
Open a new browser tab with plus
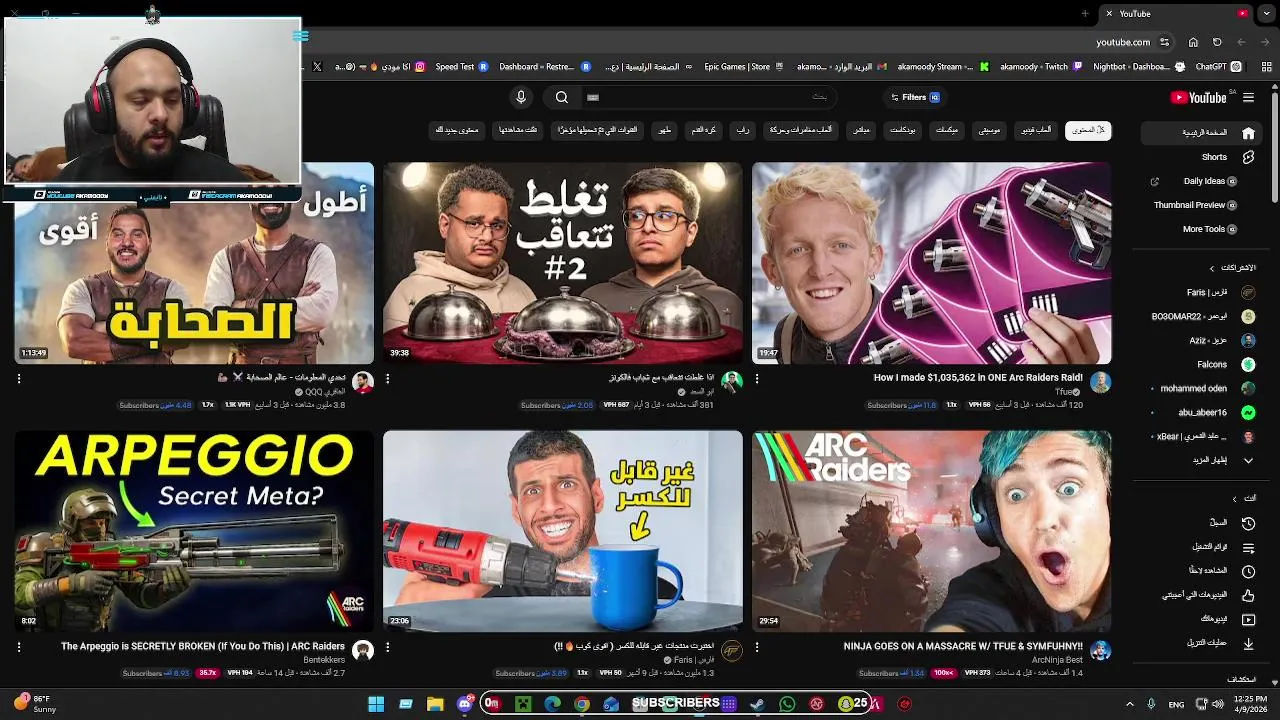(x=1085, y=13)
